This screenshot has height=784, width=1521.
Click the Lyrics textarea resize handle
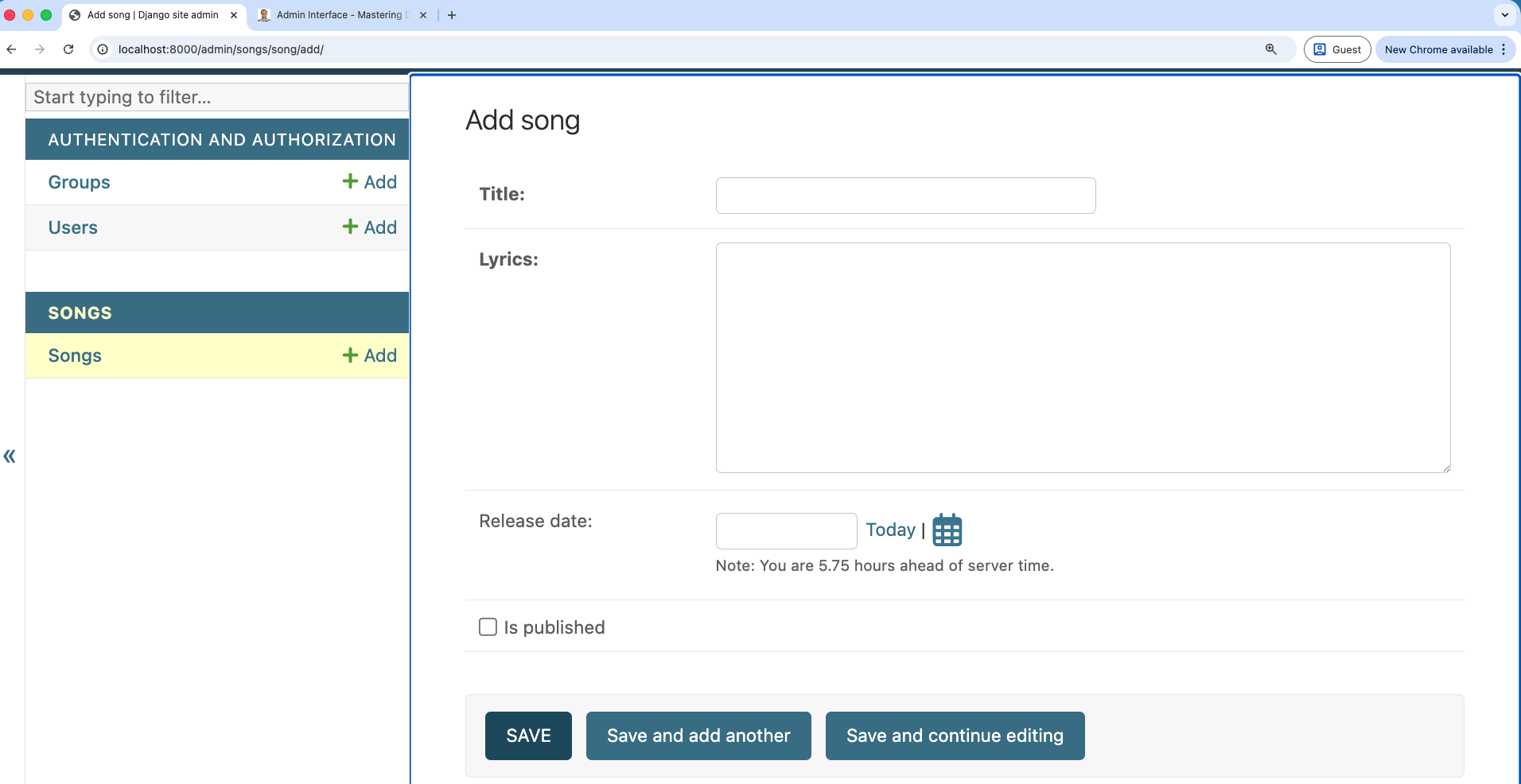coord(1445,468)
